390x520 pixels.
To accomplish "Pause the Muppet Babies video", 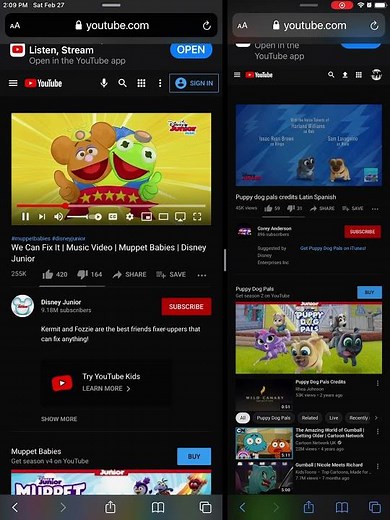I will coord(25,217).
